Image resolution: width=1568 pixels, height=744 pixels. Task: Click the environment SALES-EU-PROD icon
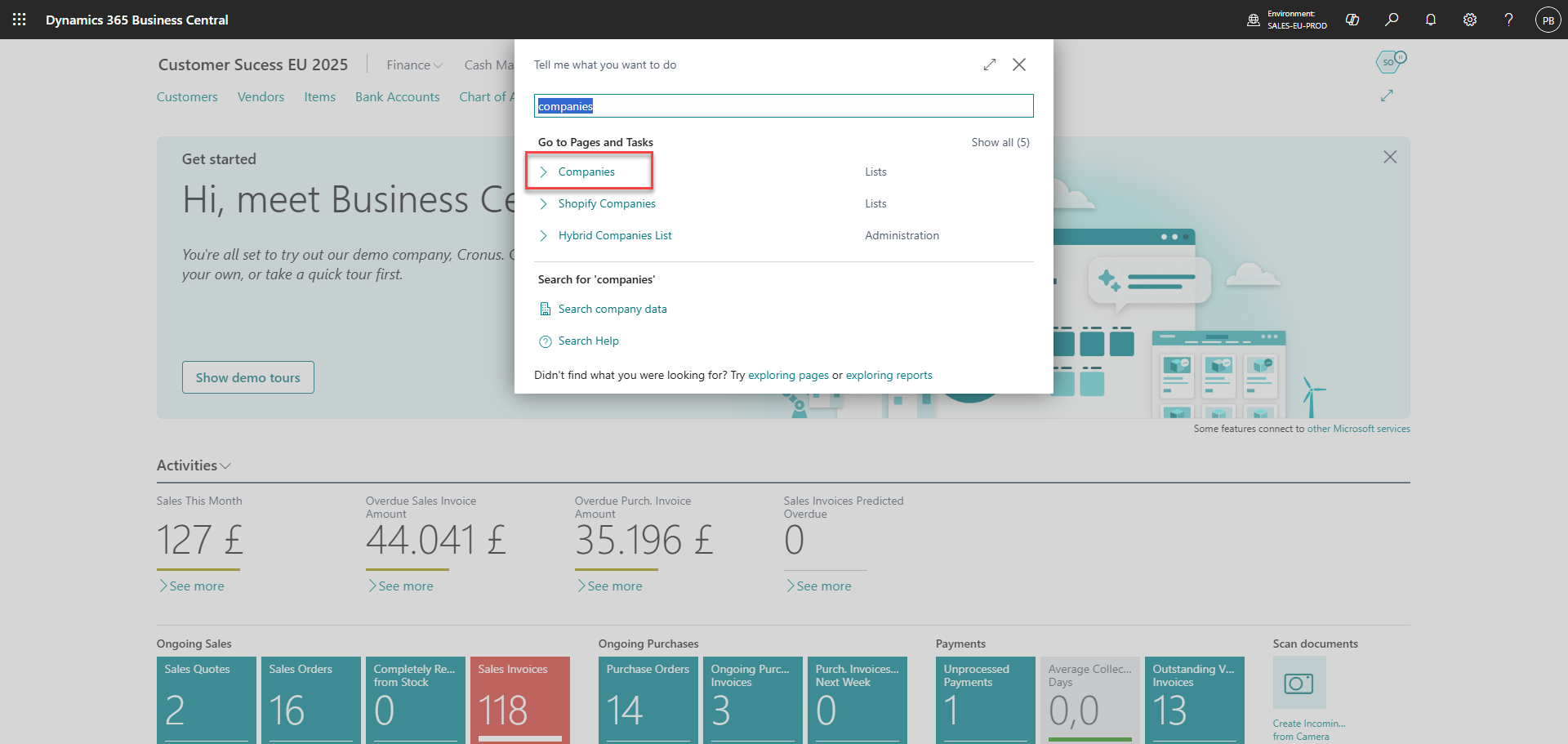(1254, 20)
